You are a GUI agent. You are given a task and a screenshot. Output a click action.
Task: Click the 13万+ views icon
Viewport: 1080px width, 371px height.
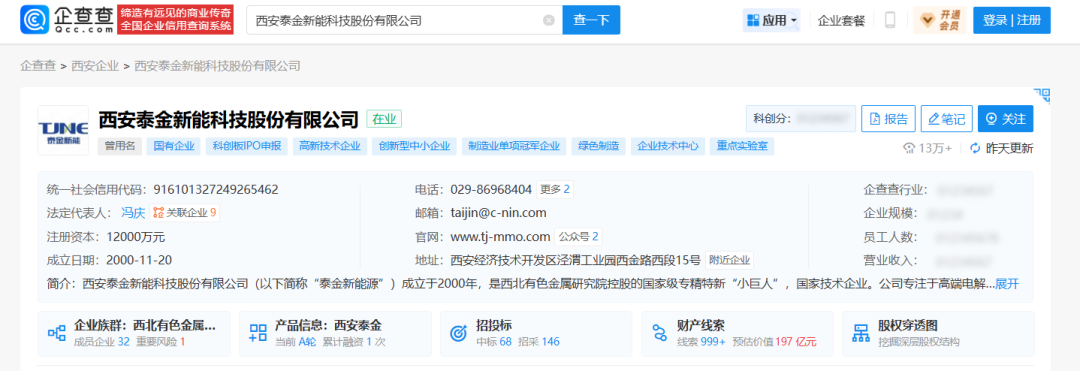pyautogui.click(x=908, y=148)
